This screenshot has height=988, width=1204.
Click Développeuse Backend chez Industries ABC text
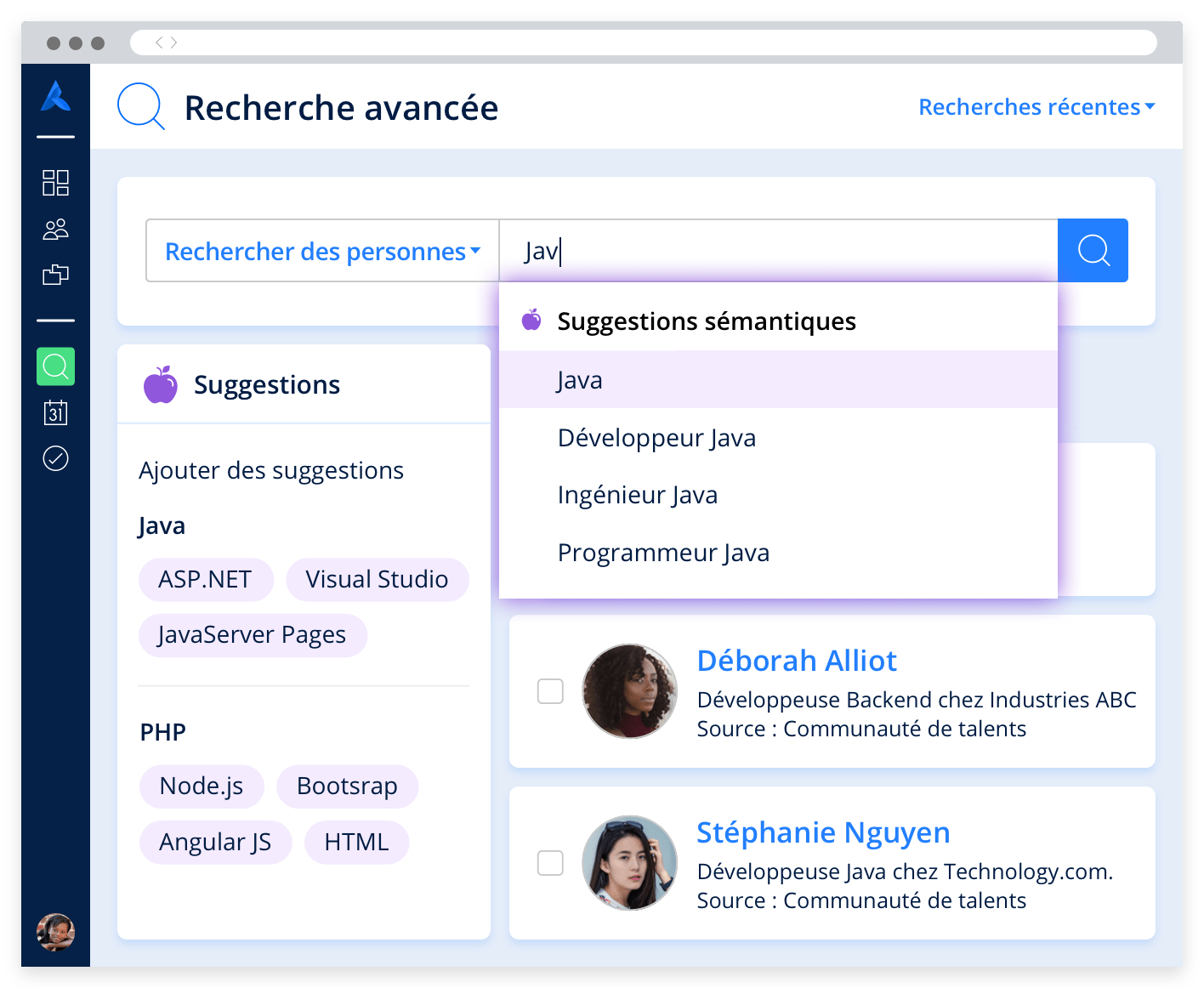click(917, 700)
